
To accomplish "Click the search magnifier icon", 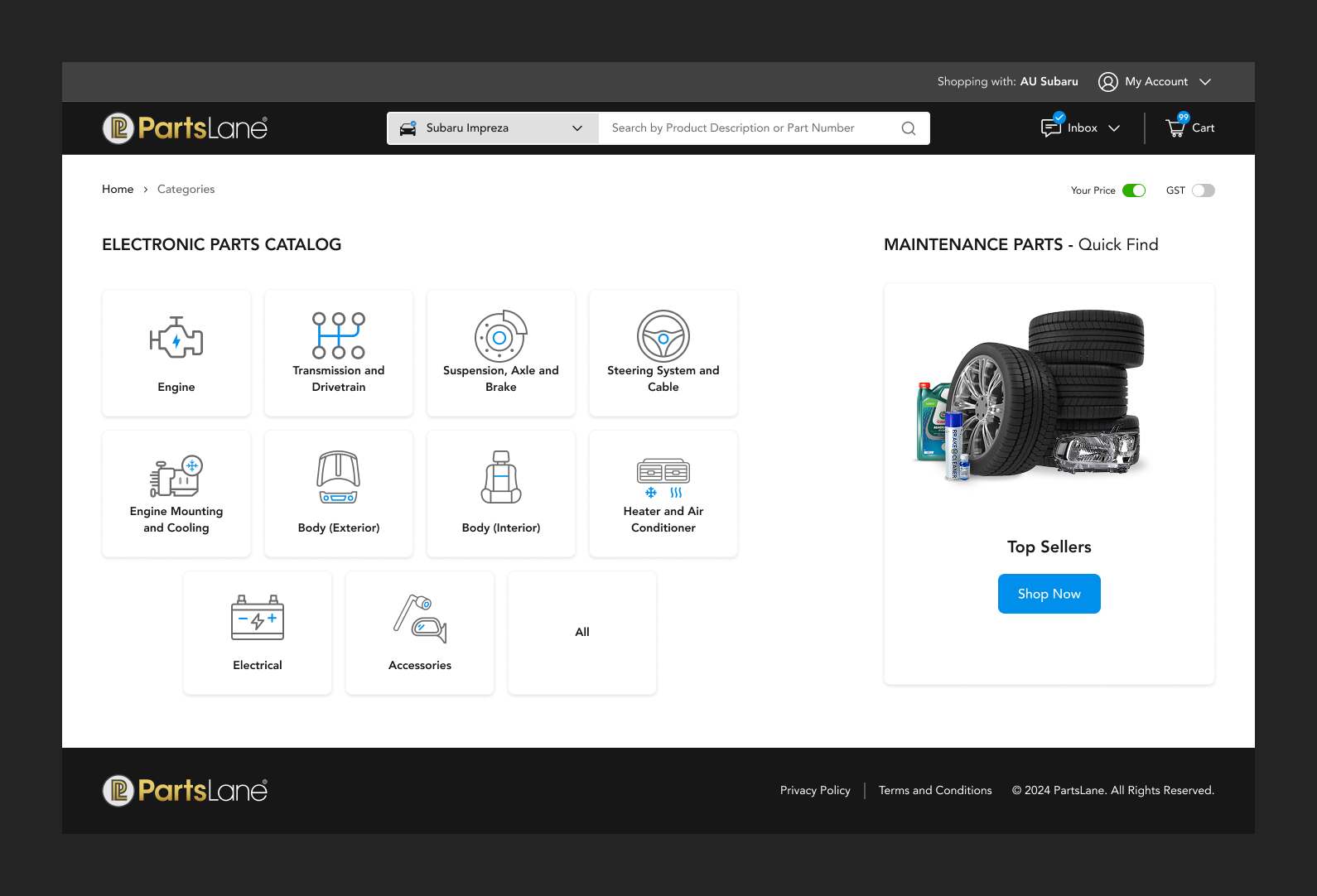I will coord(908,128).
